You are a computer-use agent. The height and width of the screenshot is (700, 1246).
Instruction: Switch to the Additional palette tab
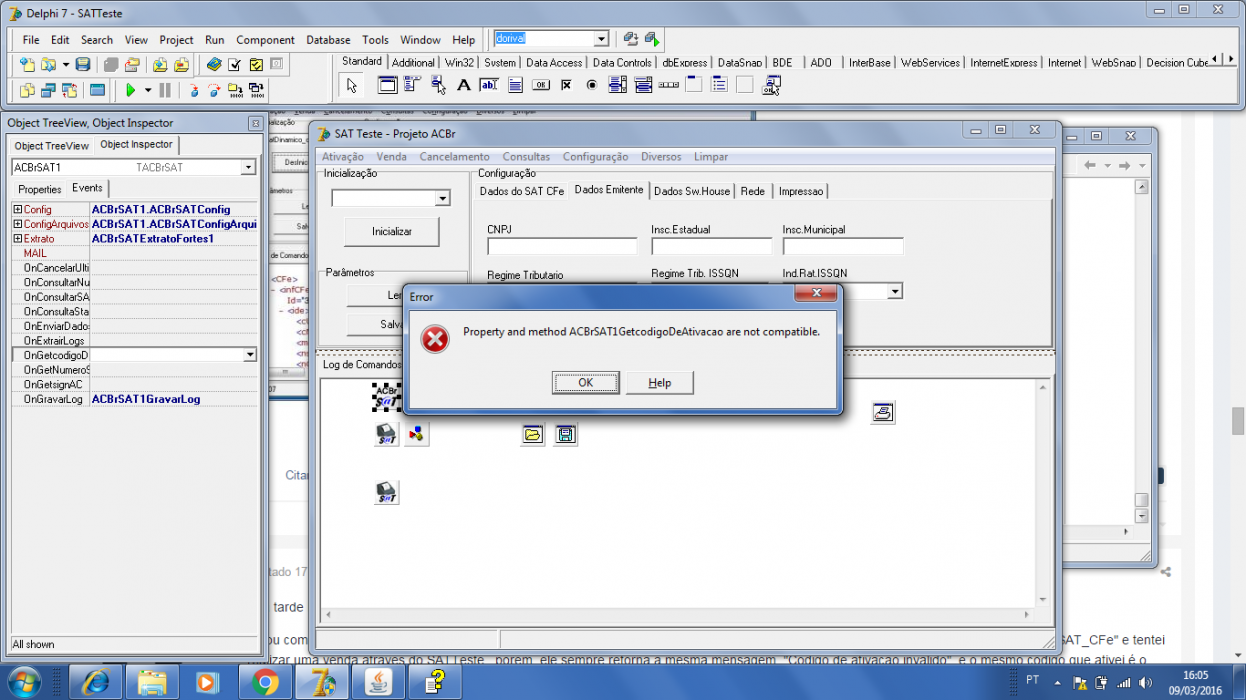click(413, 62)
